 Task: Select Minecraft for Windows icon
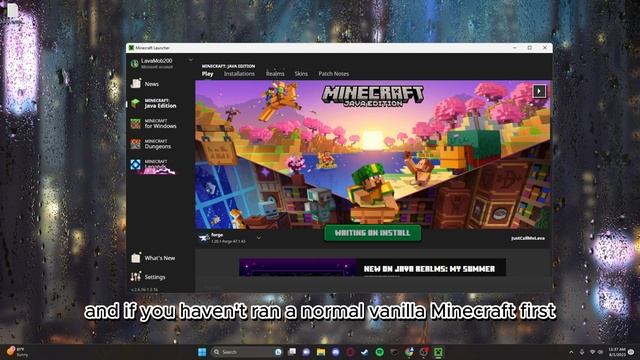pos(136,123)
